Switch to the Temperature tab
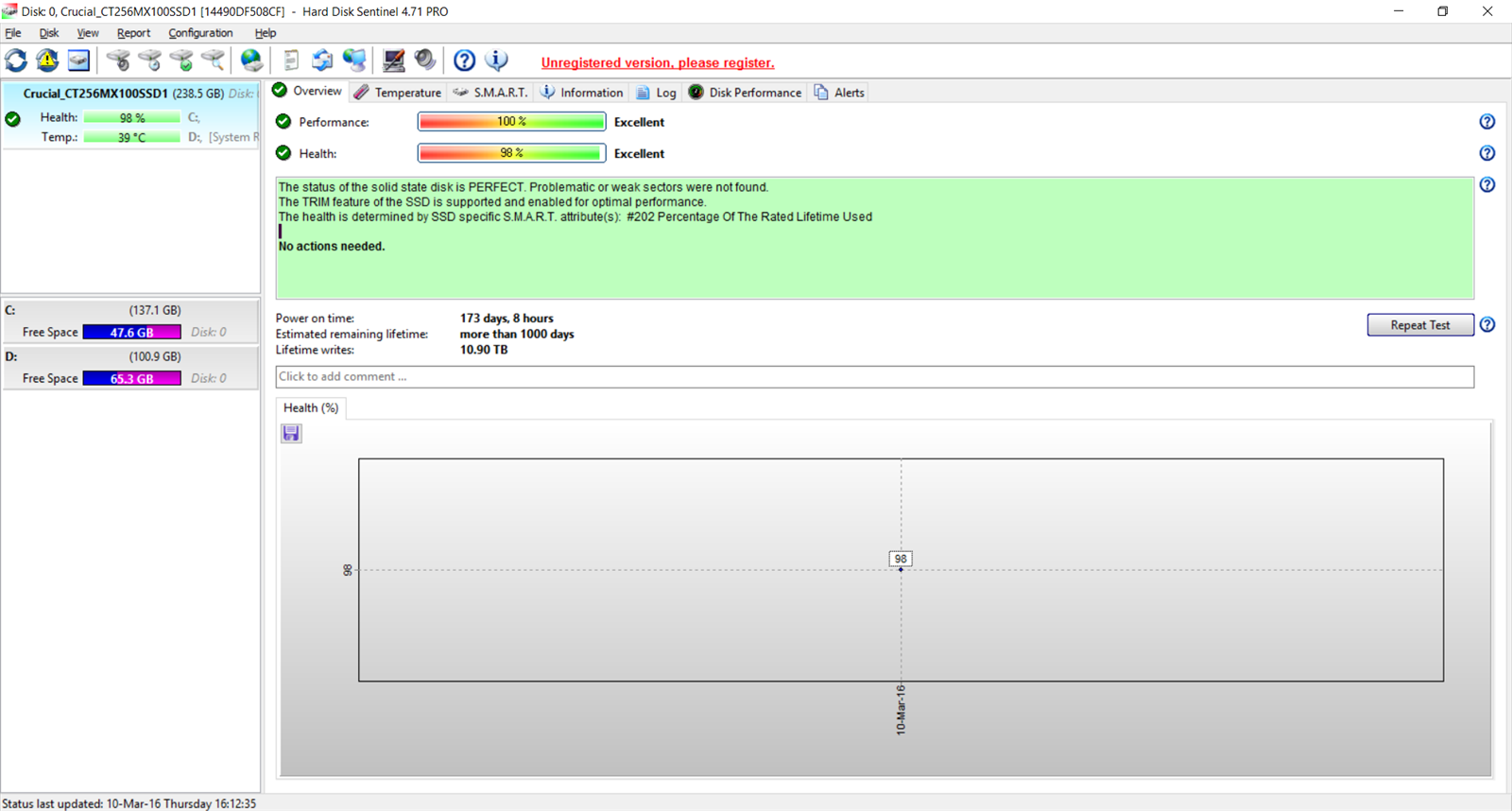 (x=398, y=93)
